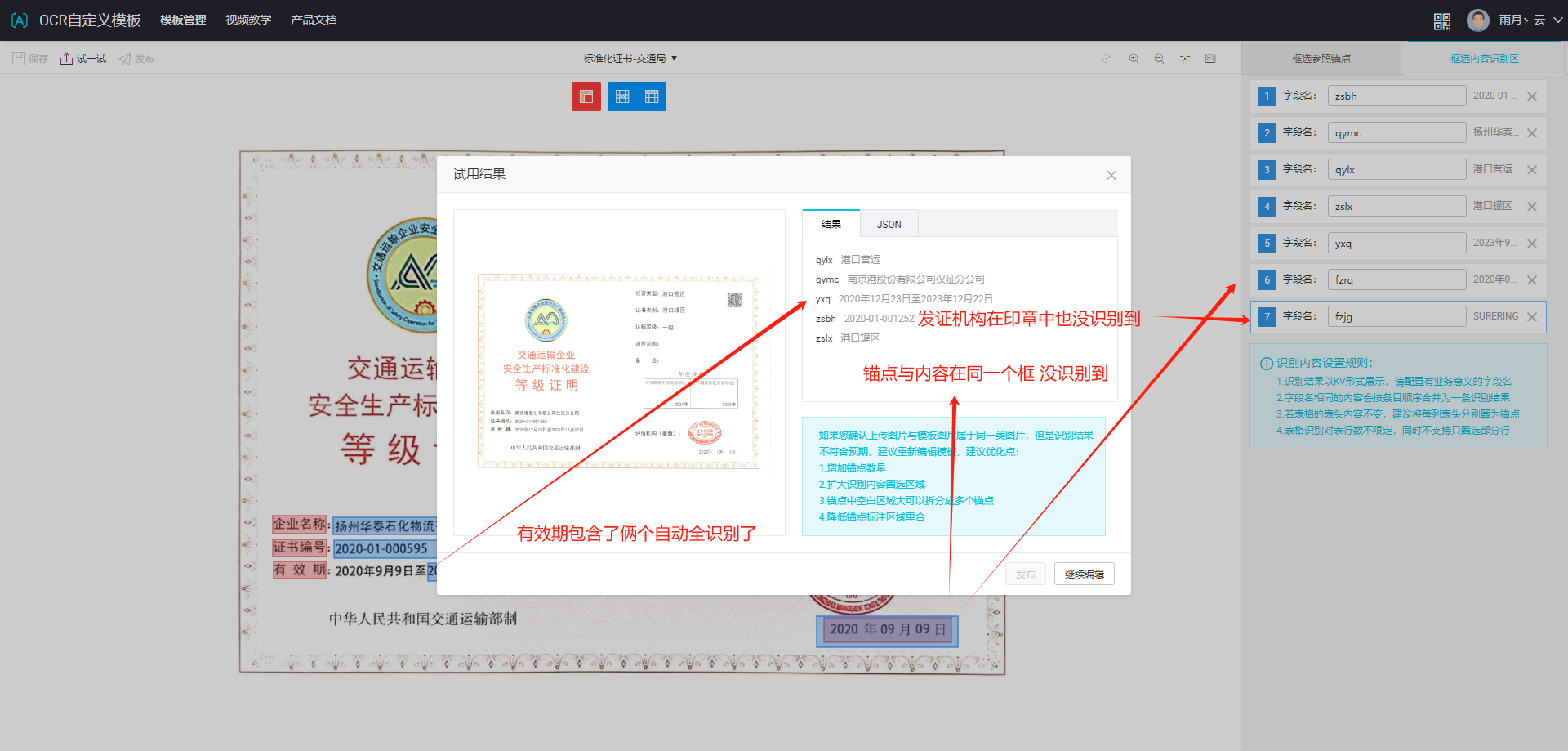
Task: Open 产品文档 menu
Action: pos(314,20)
